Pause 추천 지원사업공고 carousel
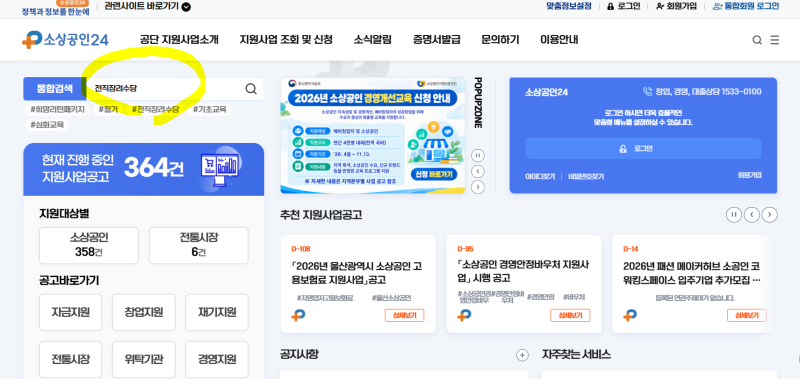The height and width of the screenshot is (379, 800). pyautogui.click(x=734, y=215)
